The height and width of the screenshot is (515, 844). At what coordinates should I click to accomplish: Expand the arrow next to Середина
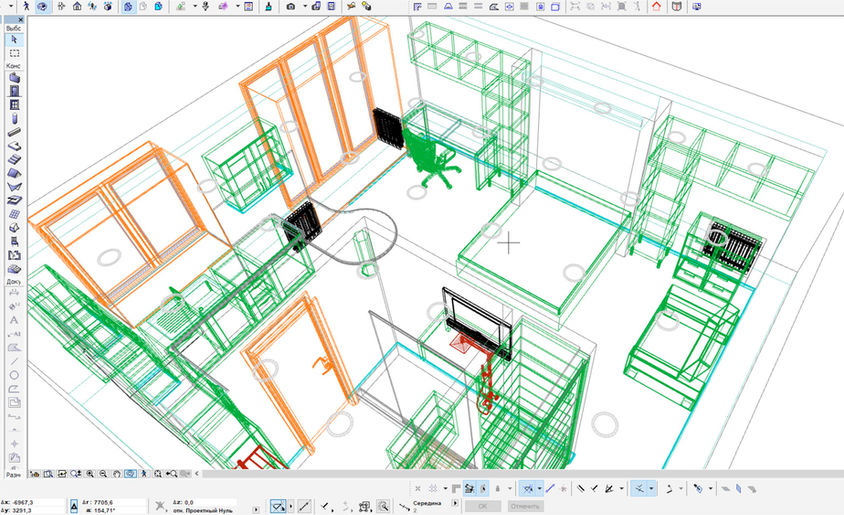[455, 503]
